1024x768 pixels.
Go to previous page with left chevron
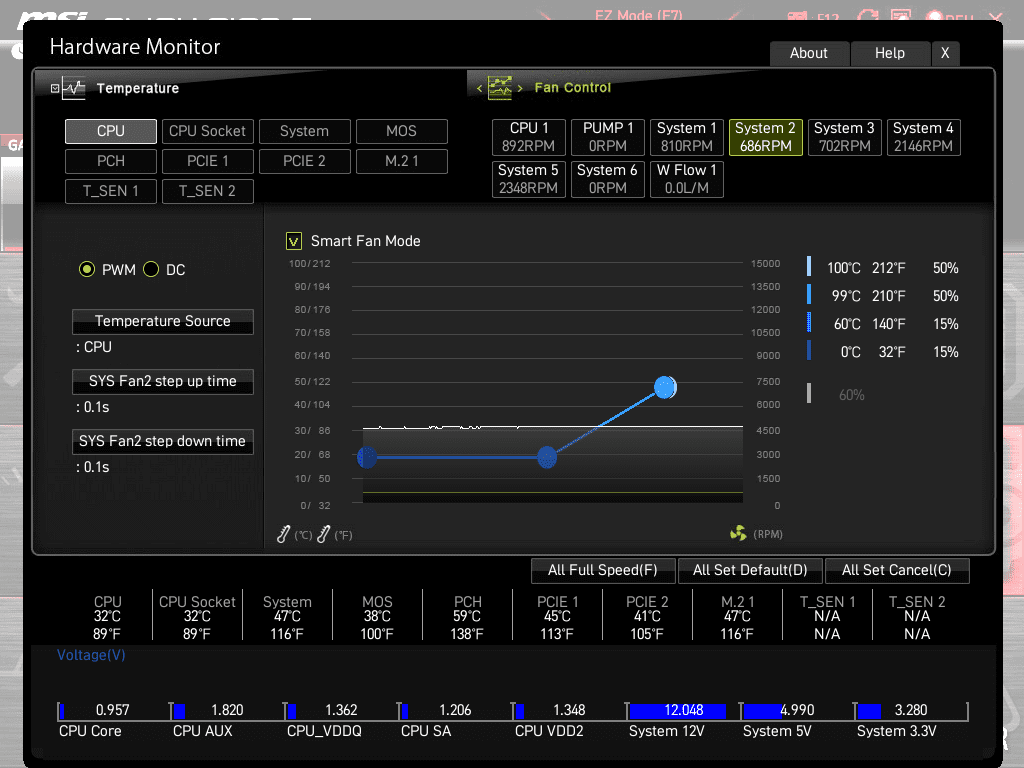479,88
